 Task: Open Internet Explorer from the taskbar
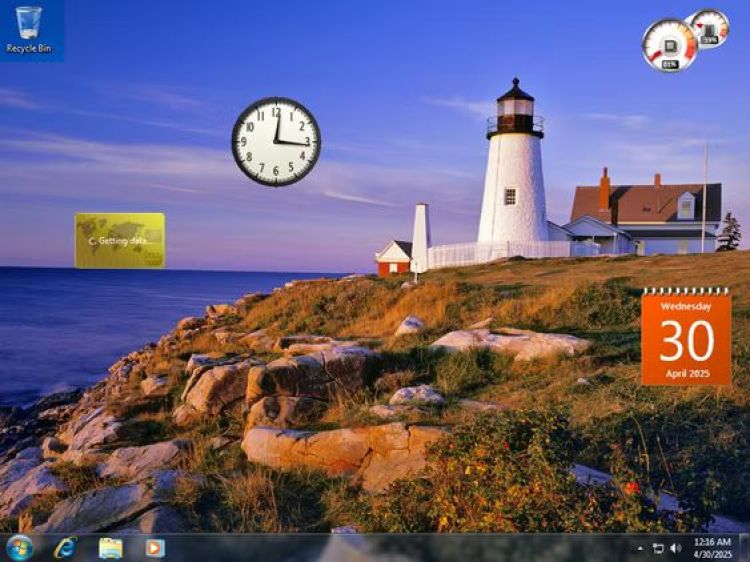66,547
